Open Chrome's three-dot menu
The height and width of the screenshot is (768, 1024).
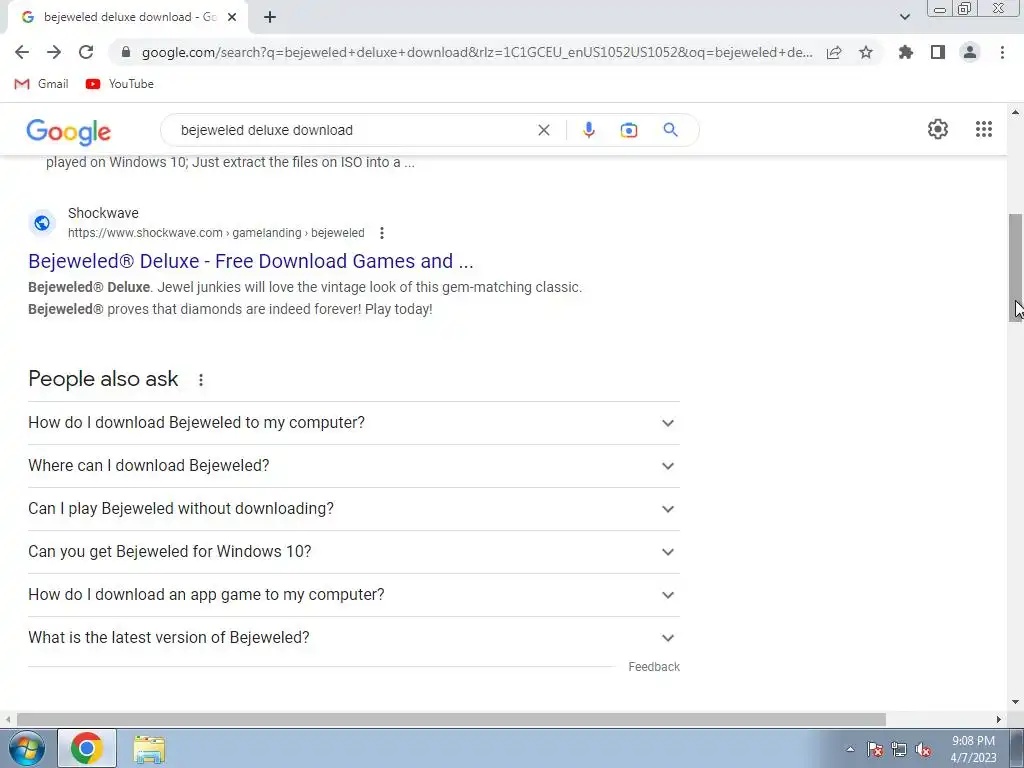(1002, 52)
